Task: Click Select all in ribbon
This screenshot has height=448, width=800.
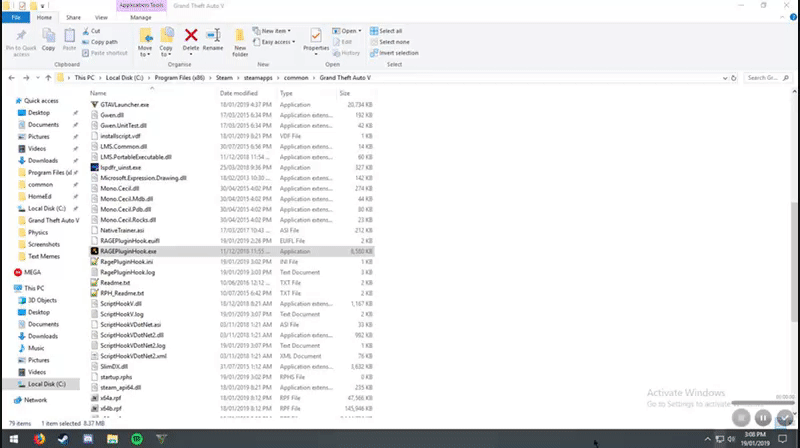Action: pyautogui.click(x=386, y=31)
